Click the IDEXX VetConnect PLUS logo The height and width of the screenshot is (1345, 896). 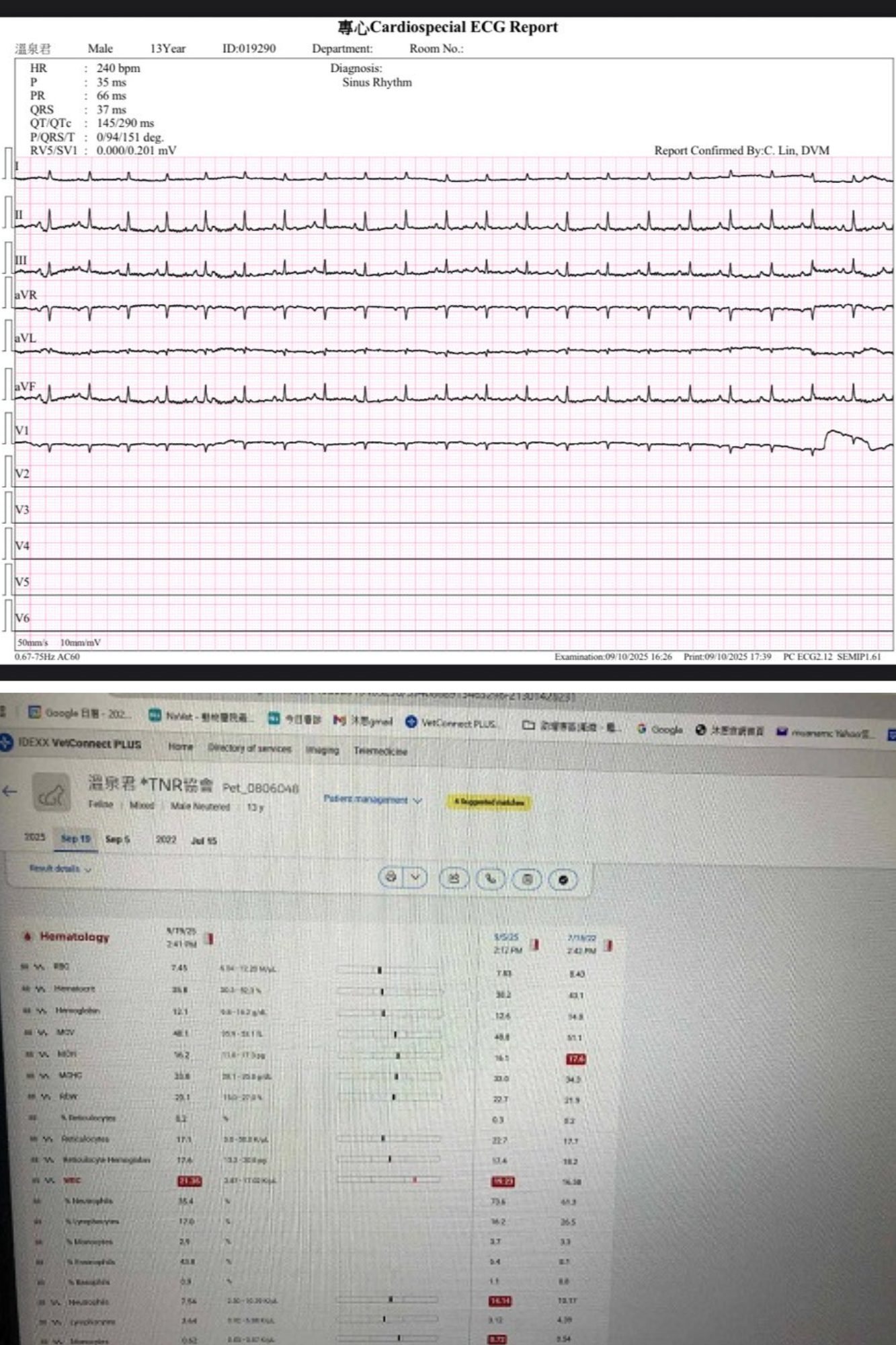coord(71,743)
